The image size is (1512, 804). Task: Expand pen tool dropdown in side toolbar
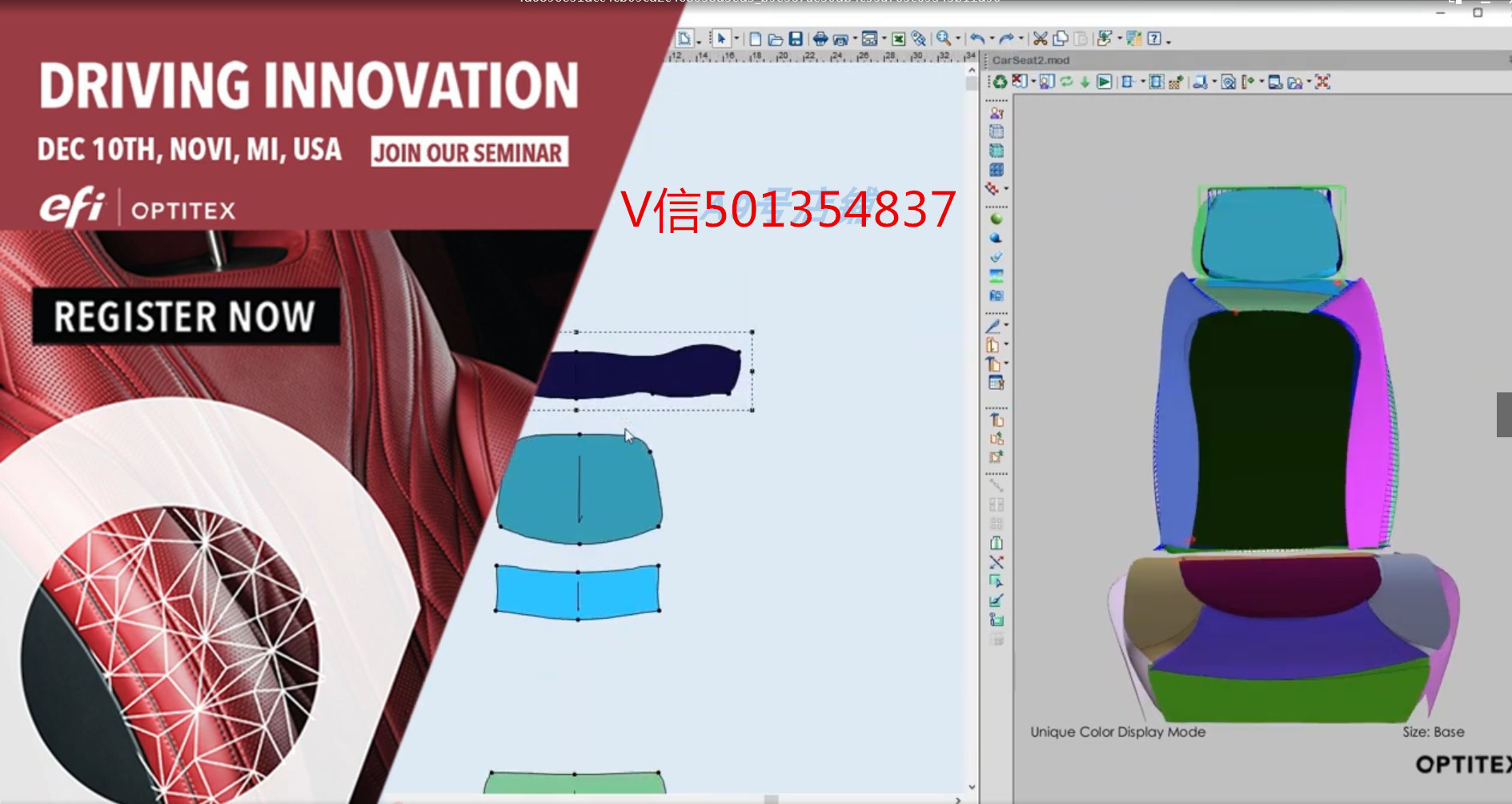coord(1006,325)
